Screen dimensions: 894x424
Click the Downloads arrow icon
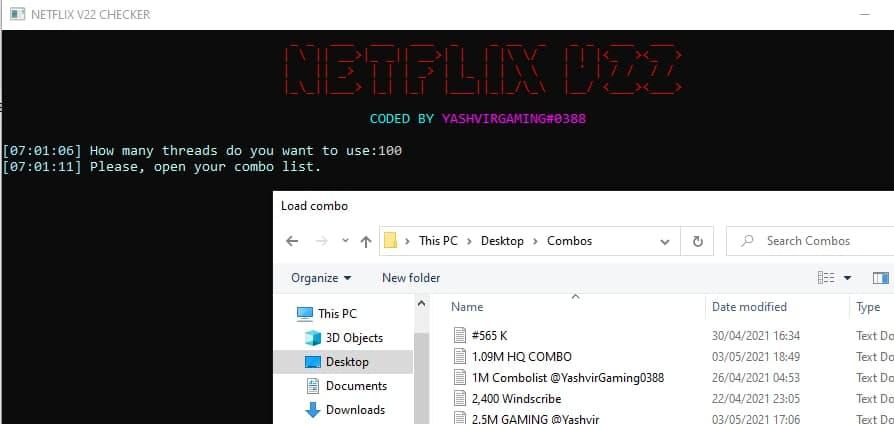[x=313, y=410]
